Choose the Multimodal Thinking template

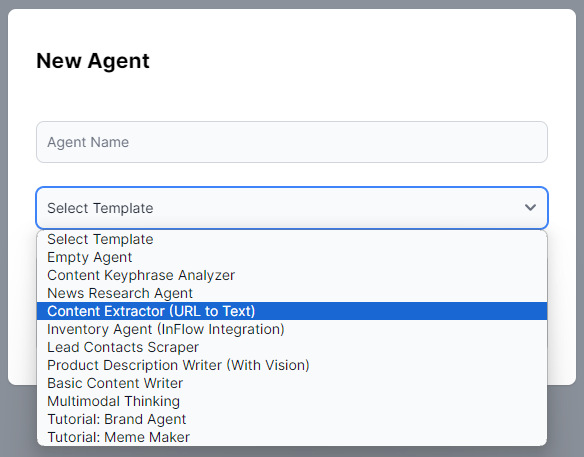click(292, 401)
